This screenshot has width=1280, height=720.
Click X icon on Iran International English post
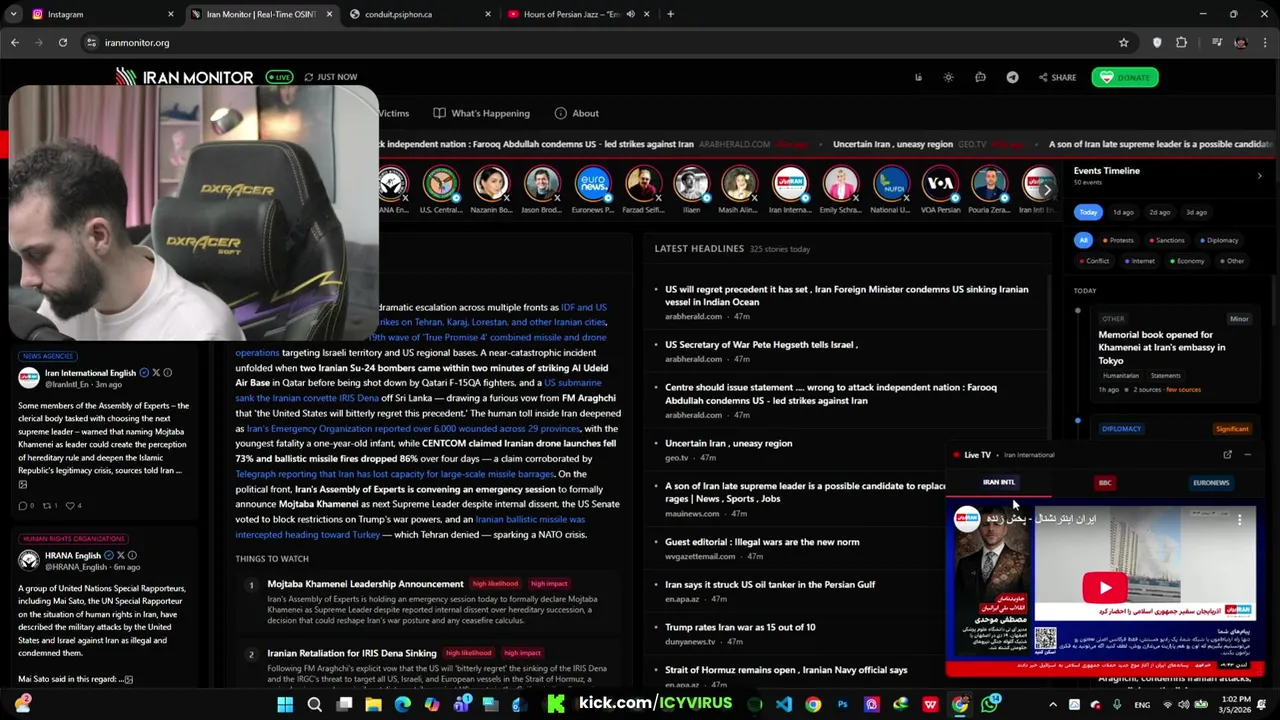[x=156, y=373]
